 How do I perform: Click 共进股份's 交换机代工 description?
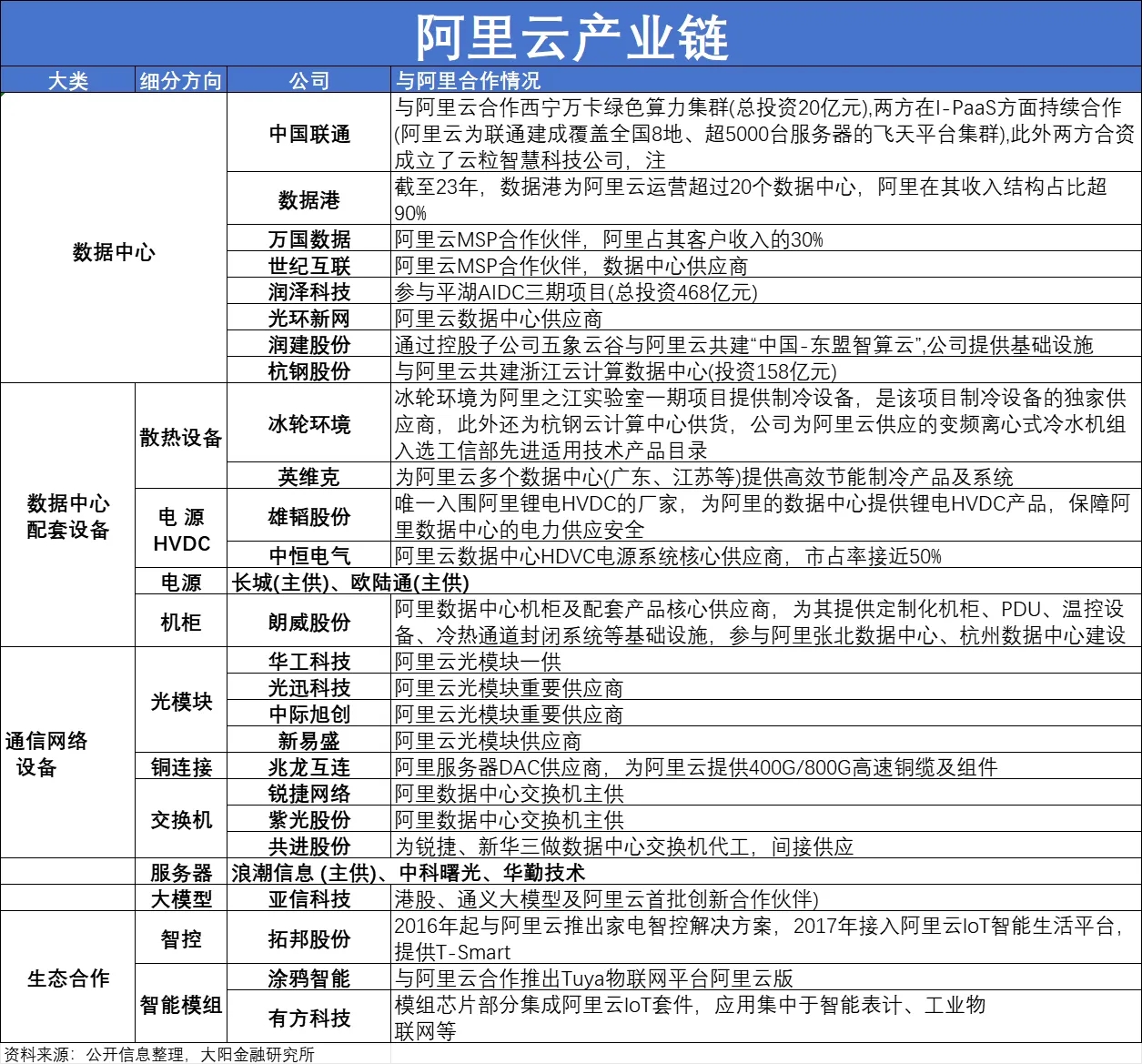tap(766, 846)
